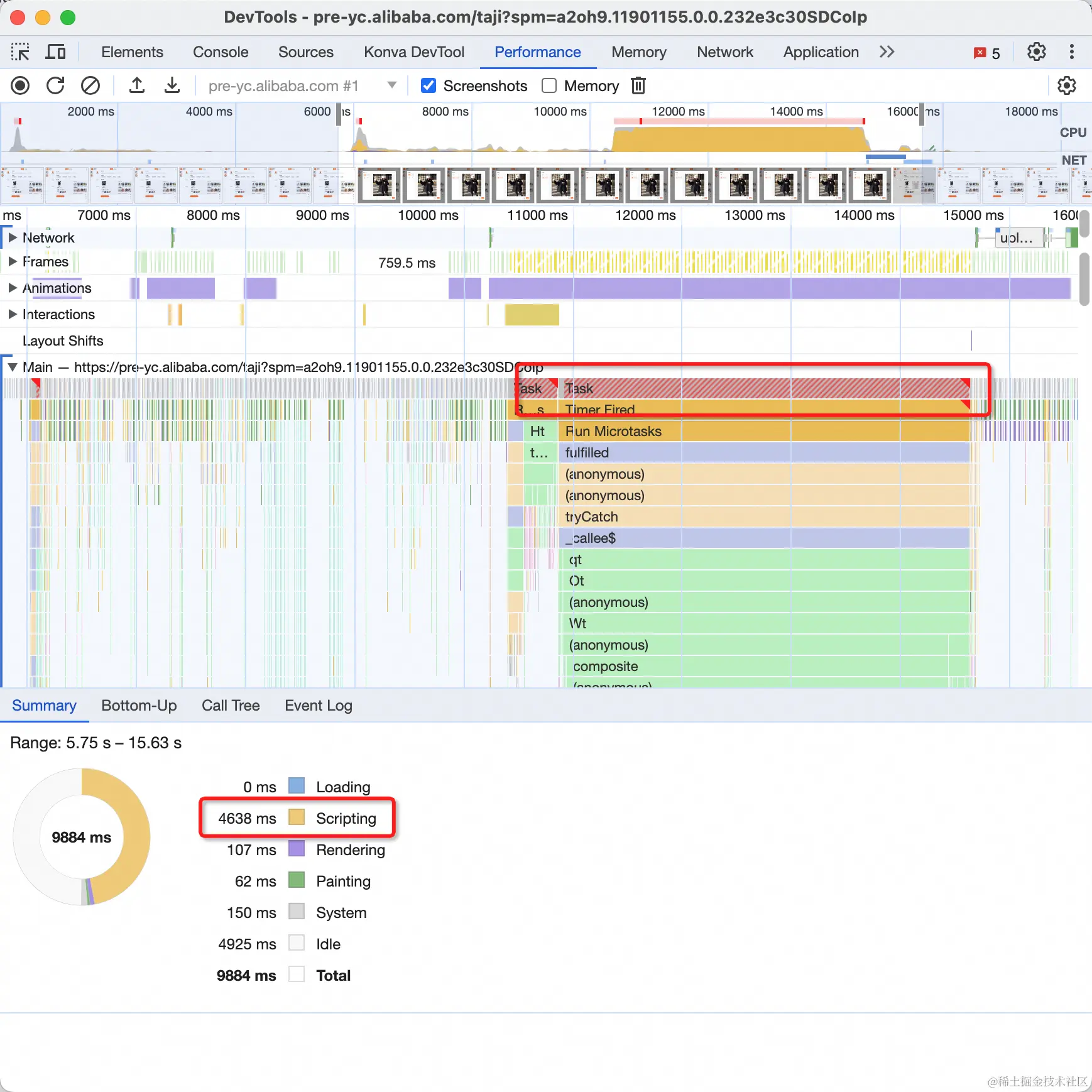Select the Run Microtasks flame bar

[764, 431]
